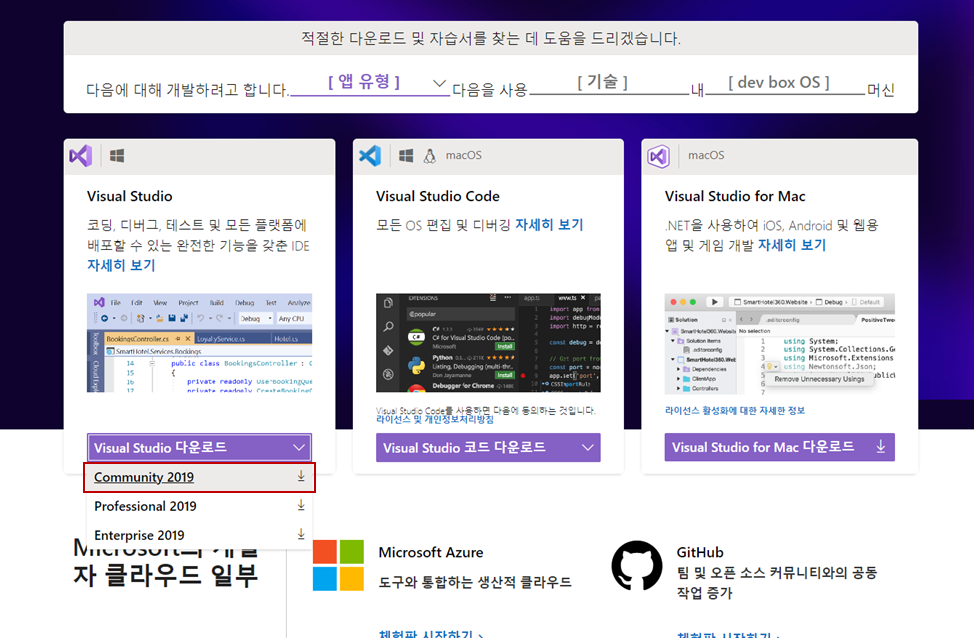Open 라이선스 활성화에 대한 자세한 정보 link
974x638 pixels.
coord(735,411)
